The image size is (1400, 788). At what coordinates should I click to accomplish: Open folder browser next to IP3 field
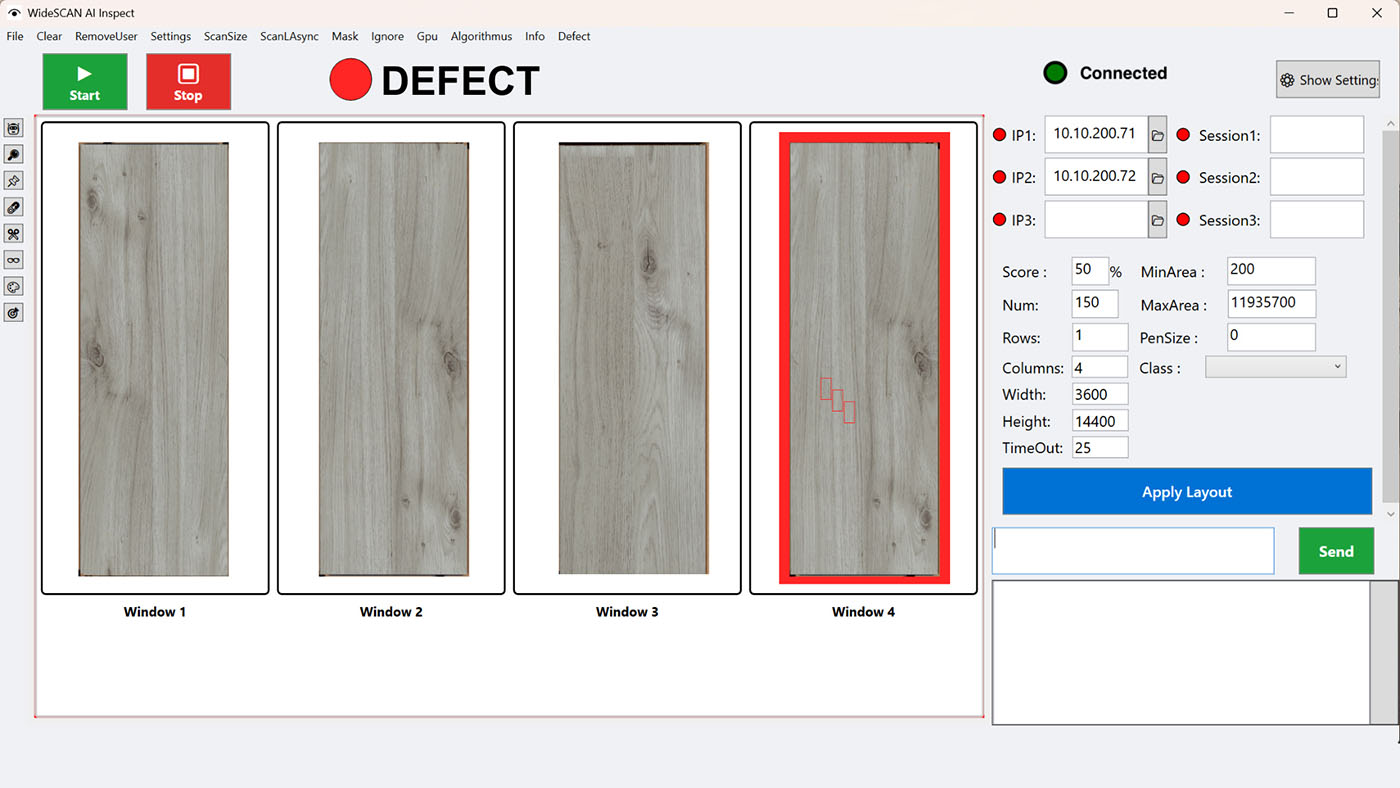tap(1157, 220)
